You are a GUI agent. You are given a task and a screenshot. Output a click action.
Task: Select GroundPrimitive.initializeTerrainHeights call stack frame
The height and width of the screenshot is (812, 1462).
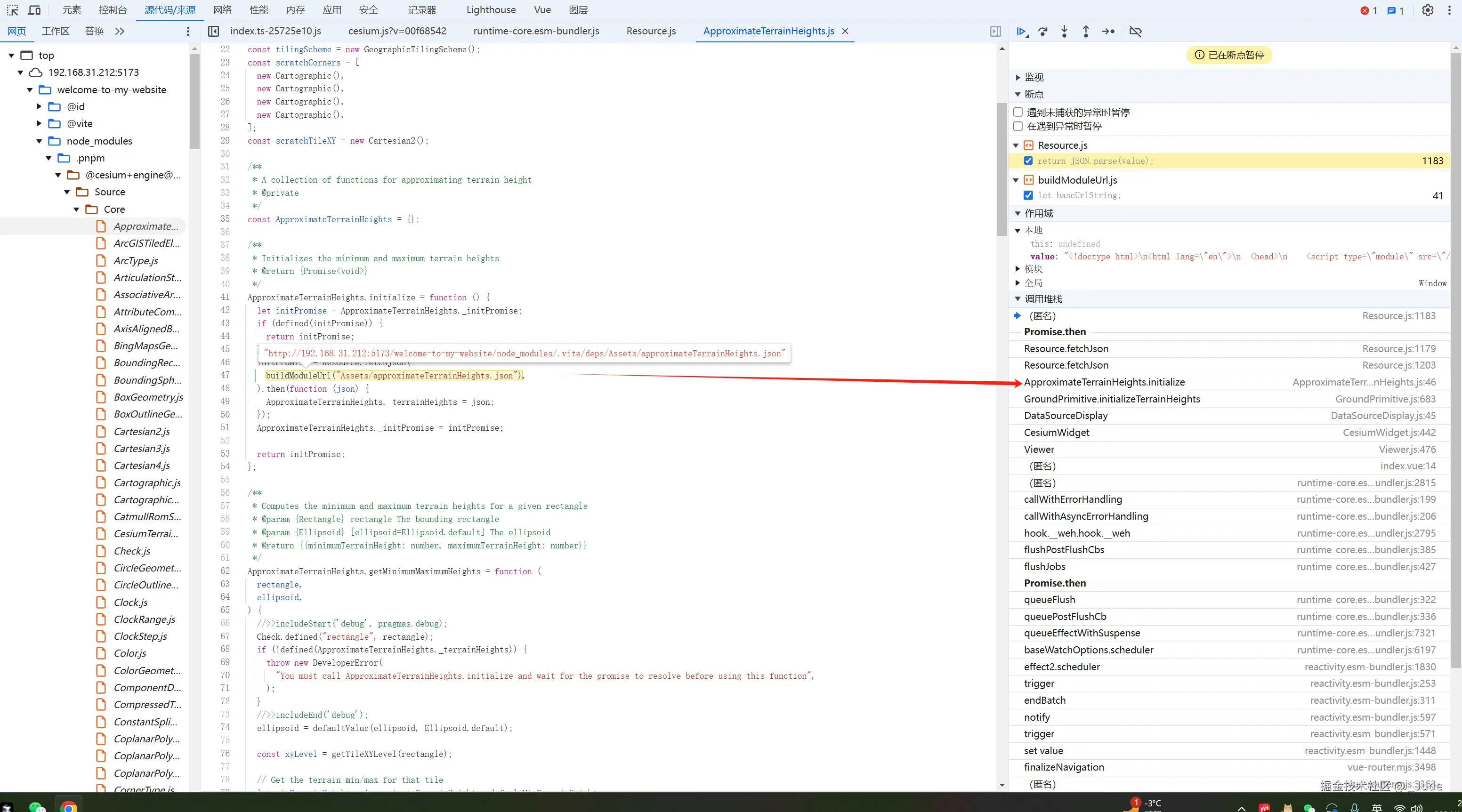click(1111, 399)
